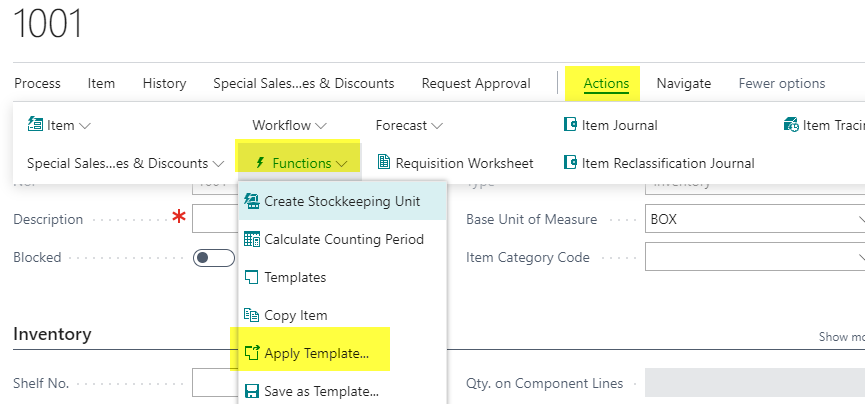Click Fewer options link
This screenshot has height=404, width=865.
[782, 83]
